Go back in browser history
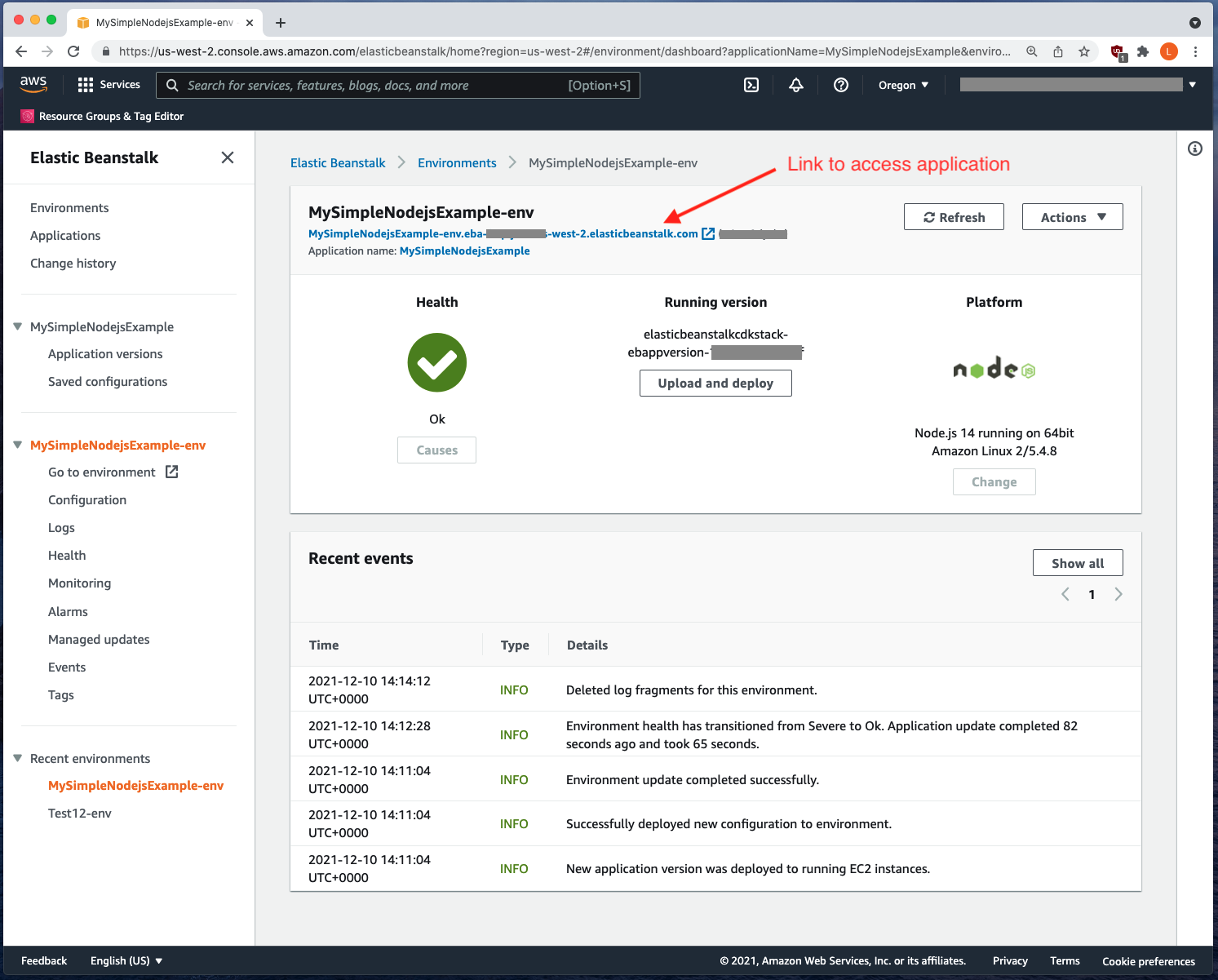1218x980 pixels. [21, 51]
